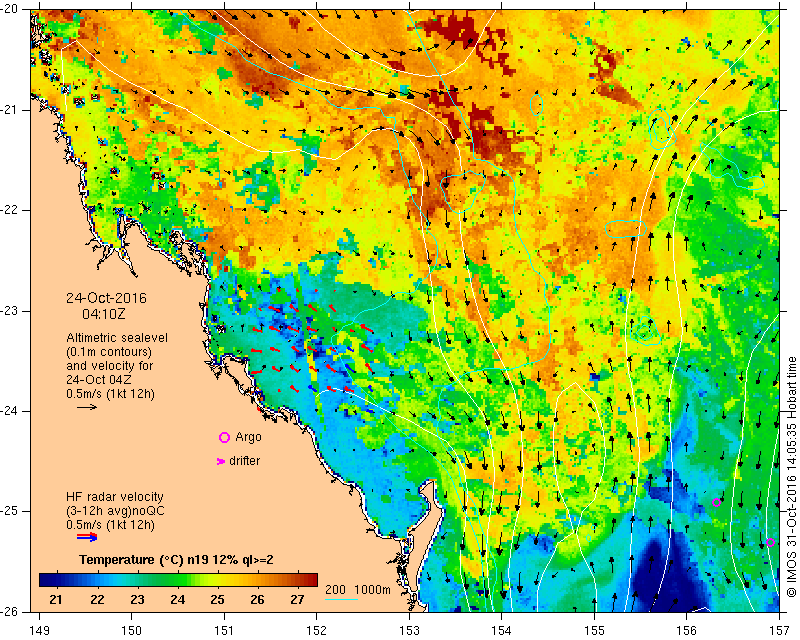The height and width of the screenshot is (640, 800).
Task: Click the color bar label 26
Action: pos(257,599)
